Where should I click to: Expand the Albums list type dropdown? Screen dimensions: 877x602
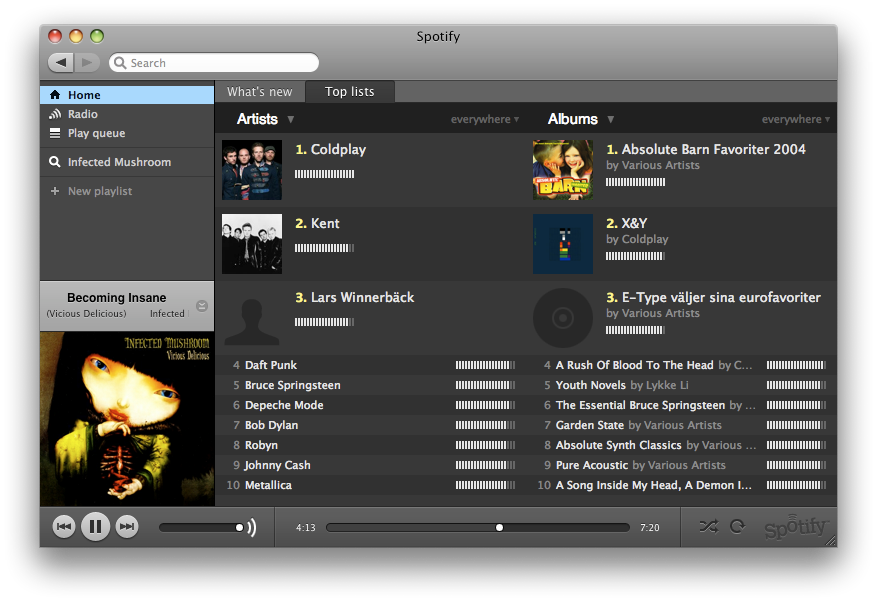[x=611, y=119]
